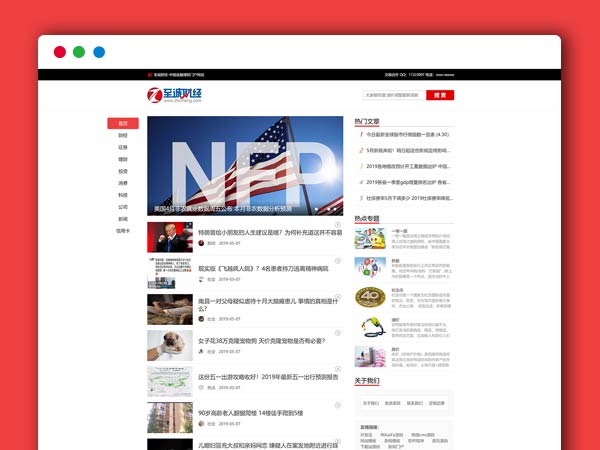Select the last carousel dot on the banner

tap(335, 209)
